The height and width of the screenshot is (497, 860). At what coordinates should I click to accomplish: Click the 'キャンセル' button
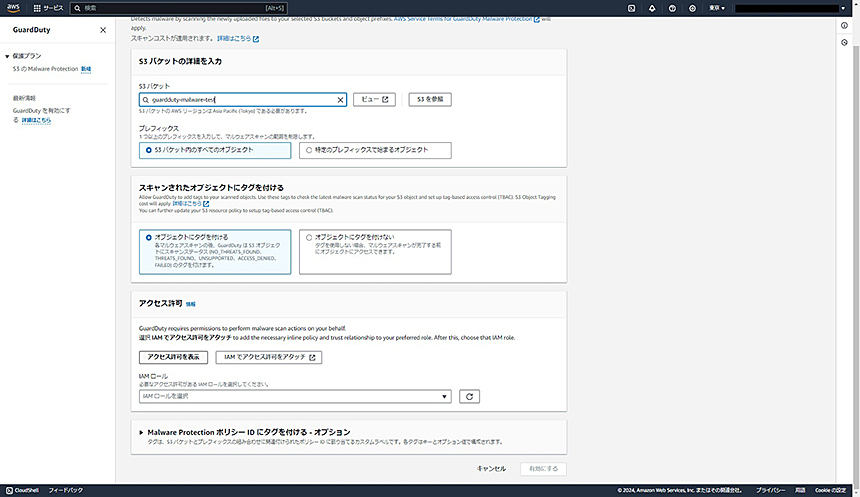click(x=491, y=468)
